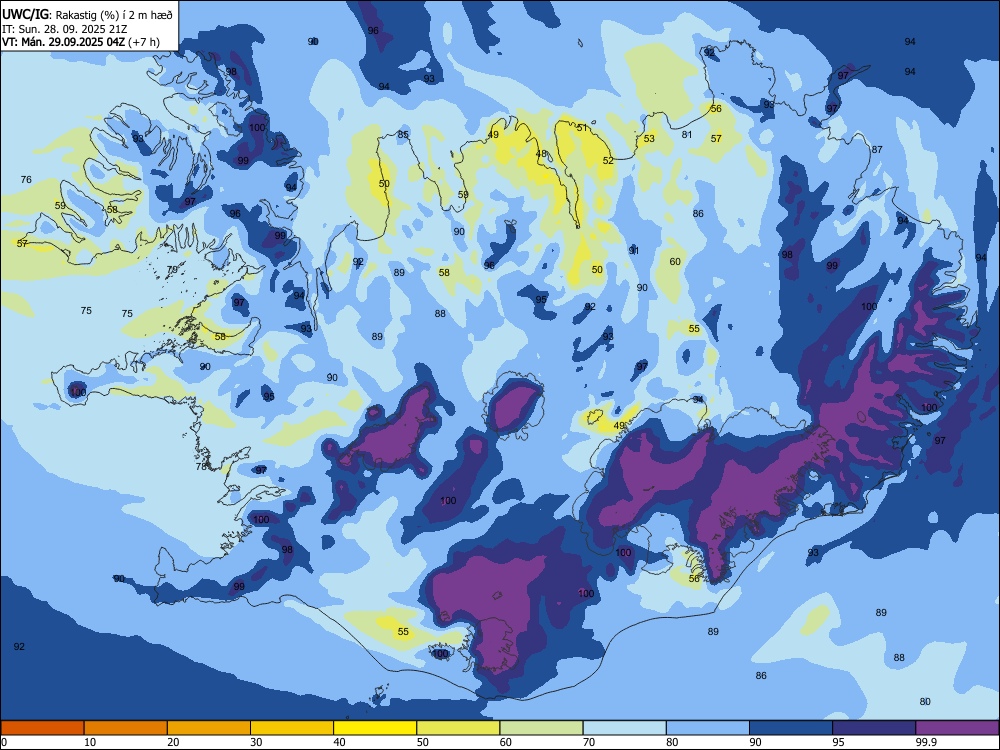Click the humidity value '76' on the map
Screen dimensions: 1000x750
(x=26, y=179)
